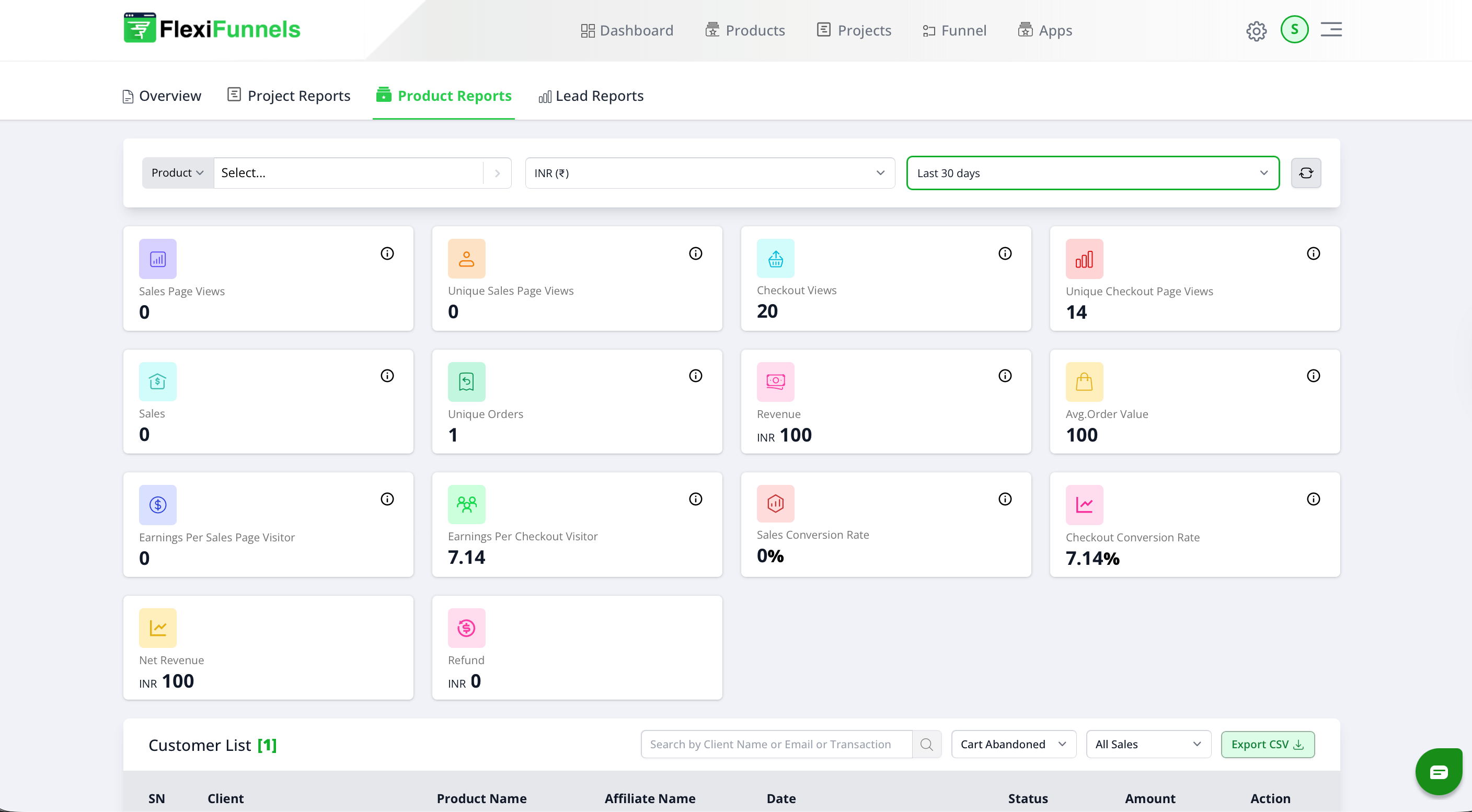Click the customer search magnifier icon
The width and height of the screenshot is (1472, 812).
click(x=926, y=745)
